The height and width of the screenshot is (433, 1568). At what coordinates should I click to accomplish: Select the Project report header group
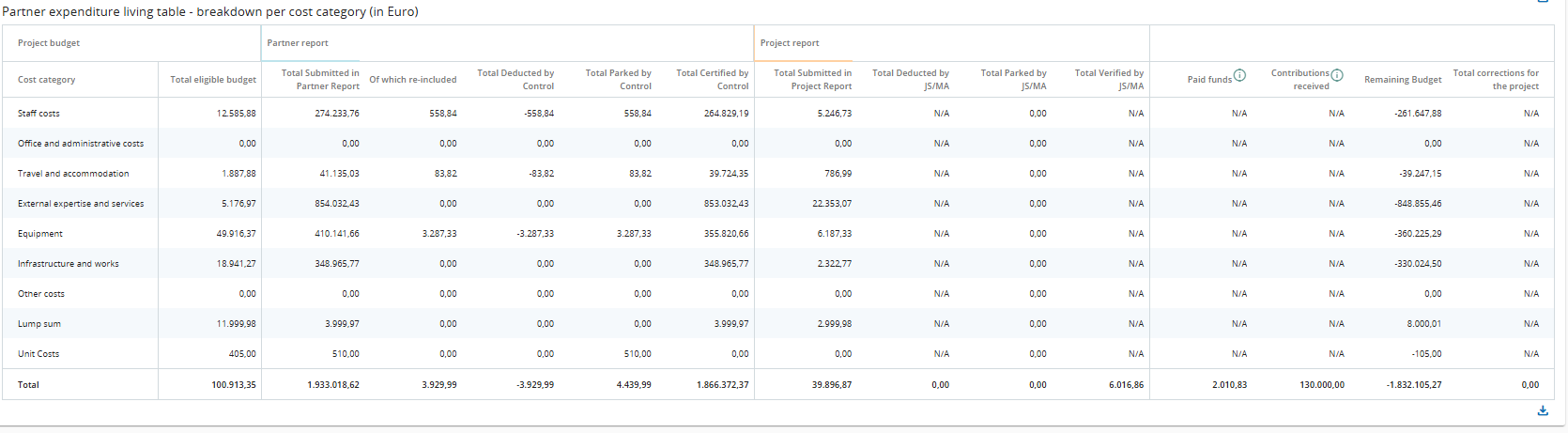click(790, 43)
